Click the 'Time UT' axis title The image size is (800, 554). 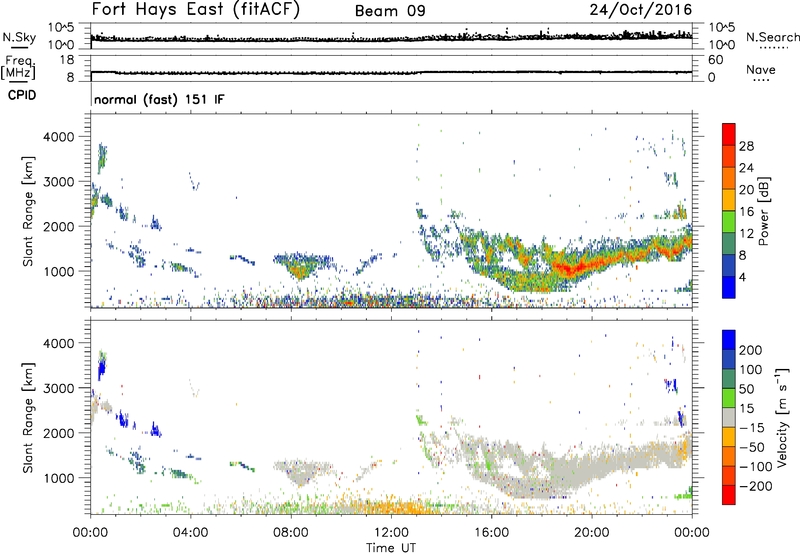(391, 547)
